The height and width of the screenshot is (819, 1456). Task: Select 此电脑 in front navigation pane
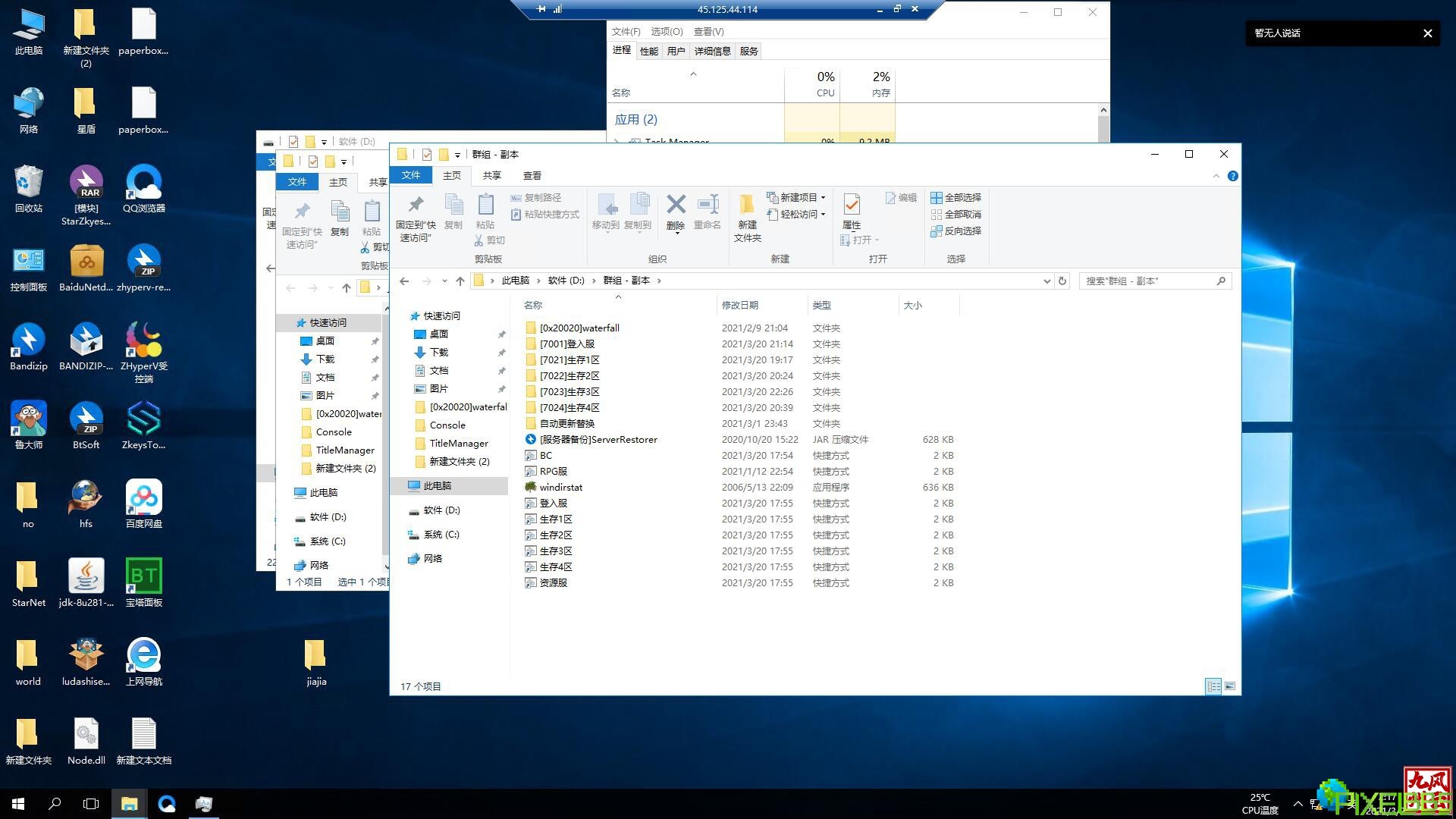tap(450, 486)
